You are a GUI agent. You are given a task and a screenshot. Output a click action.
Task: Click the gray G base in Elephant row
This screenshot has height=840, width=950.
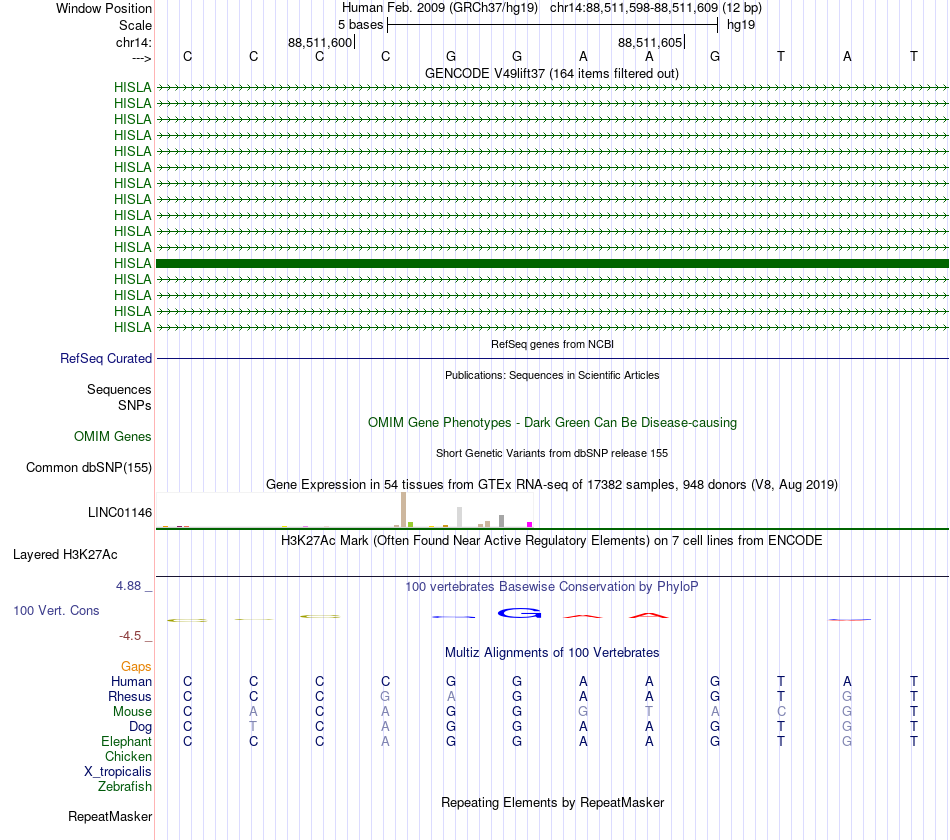coord(847,741)
